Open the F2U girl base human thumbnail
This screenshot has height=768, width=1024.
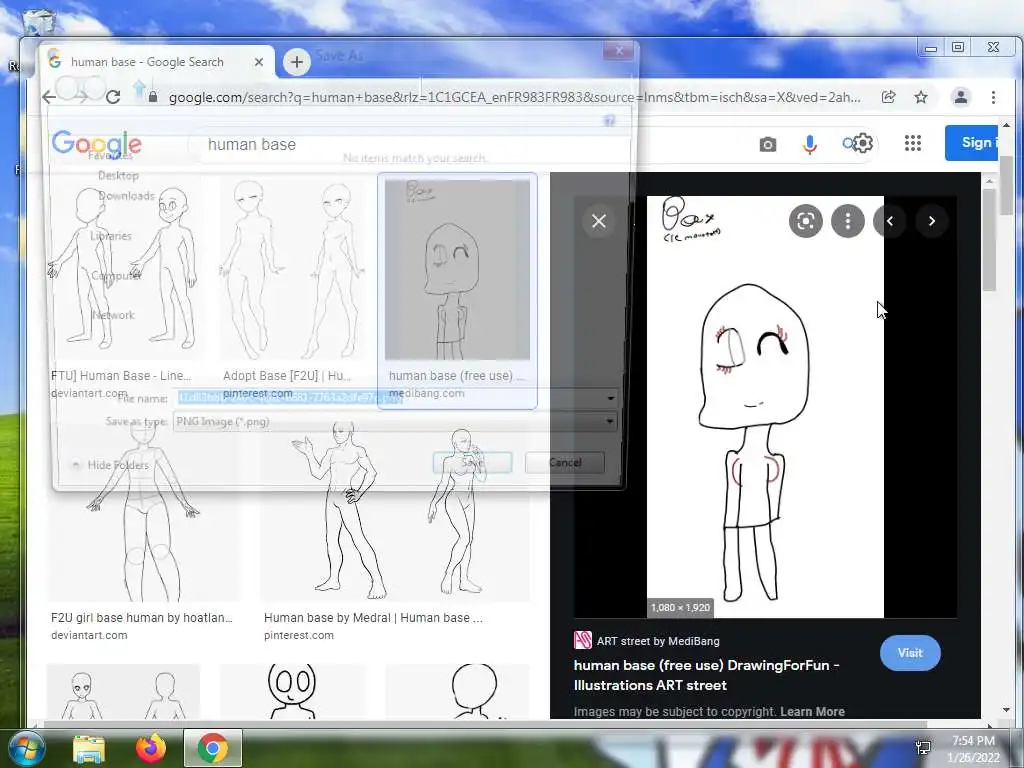click(x=144, y=513)
